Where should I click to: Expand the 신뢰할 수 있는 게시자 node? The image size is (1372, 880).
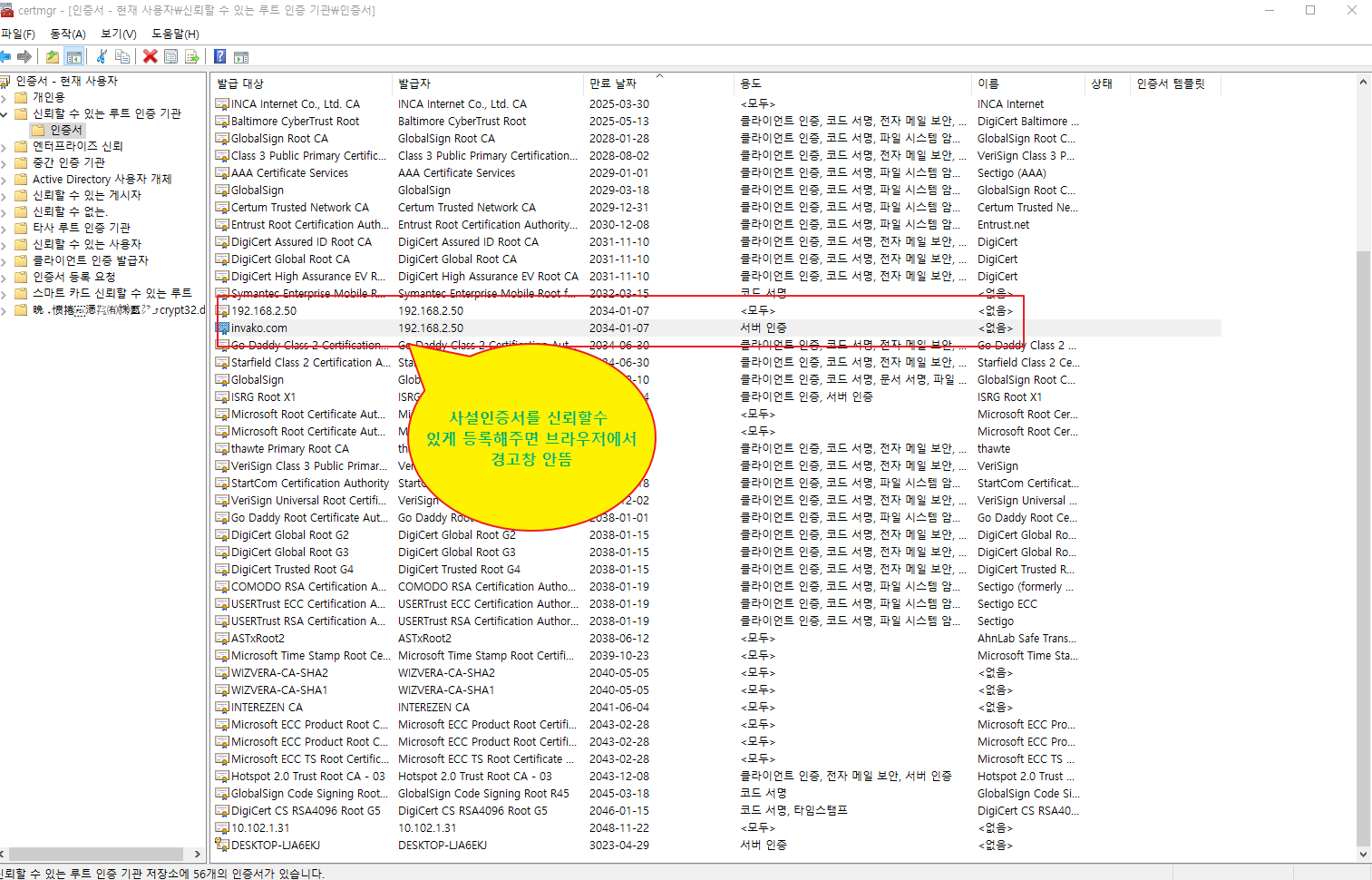(5, 195)
